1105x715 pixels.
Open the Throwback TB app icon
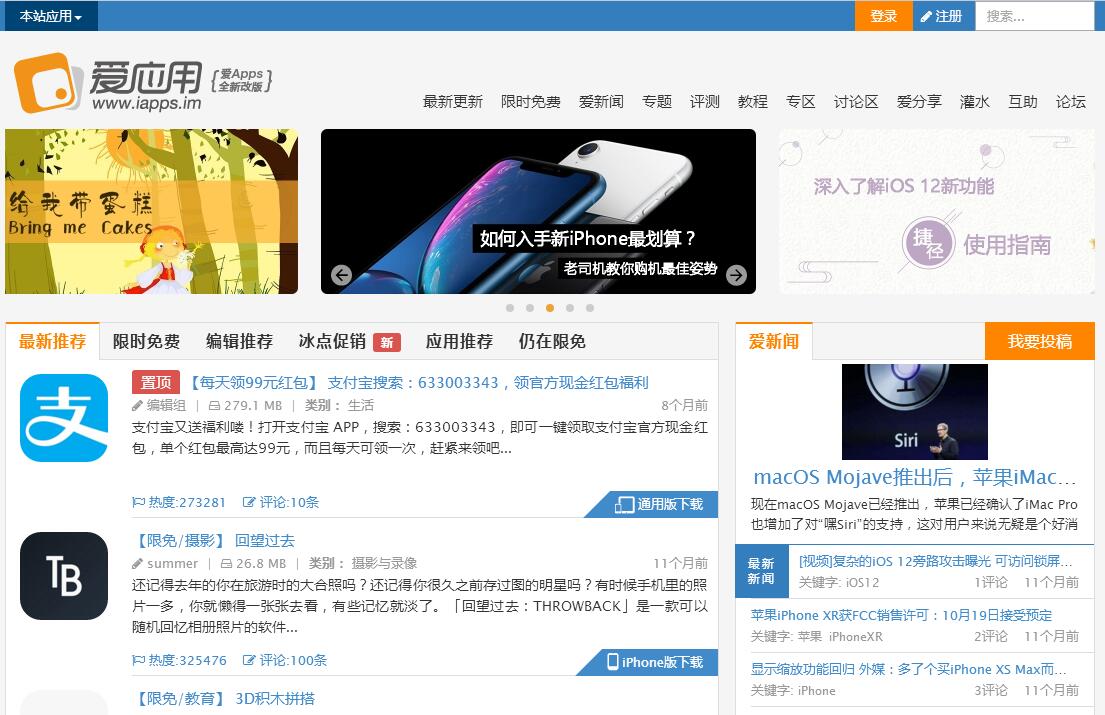pos(64,576)
